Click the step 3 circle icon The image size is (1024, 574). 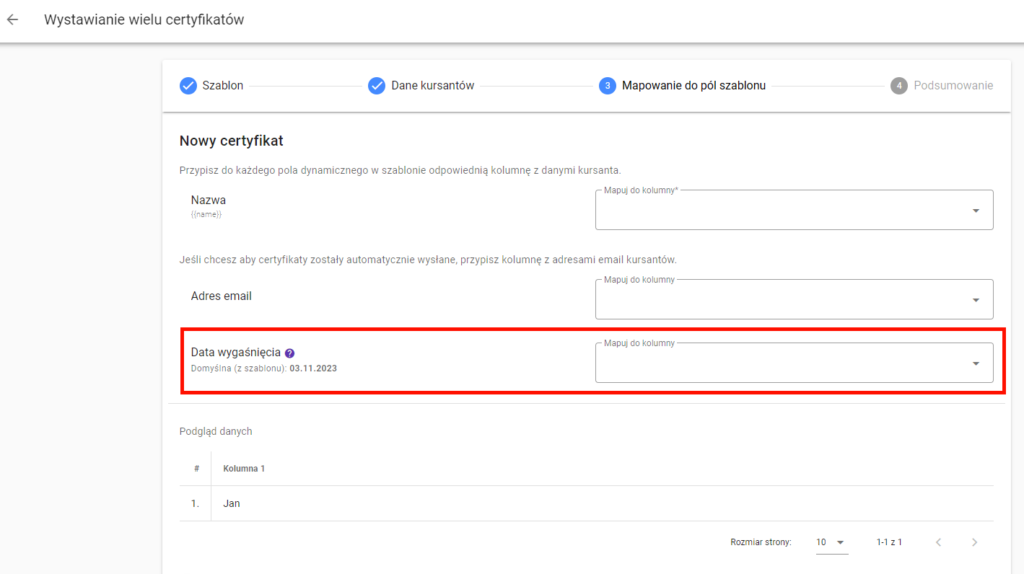pos(607,86)
